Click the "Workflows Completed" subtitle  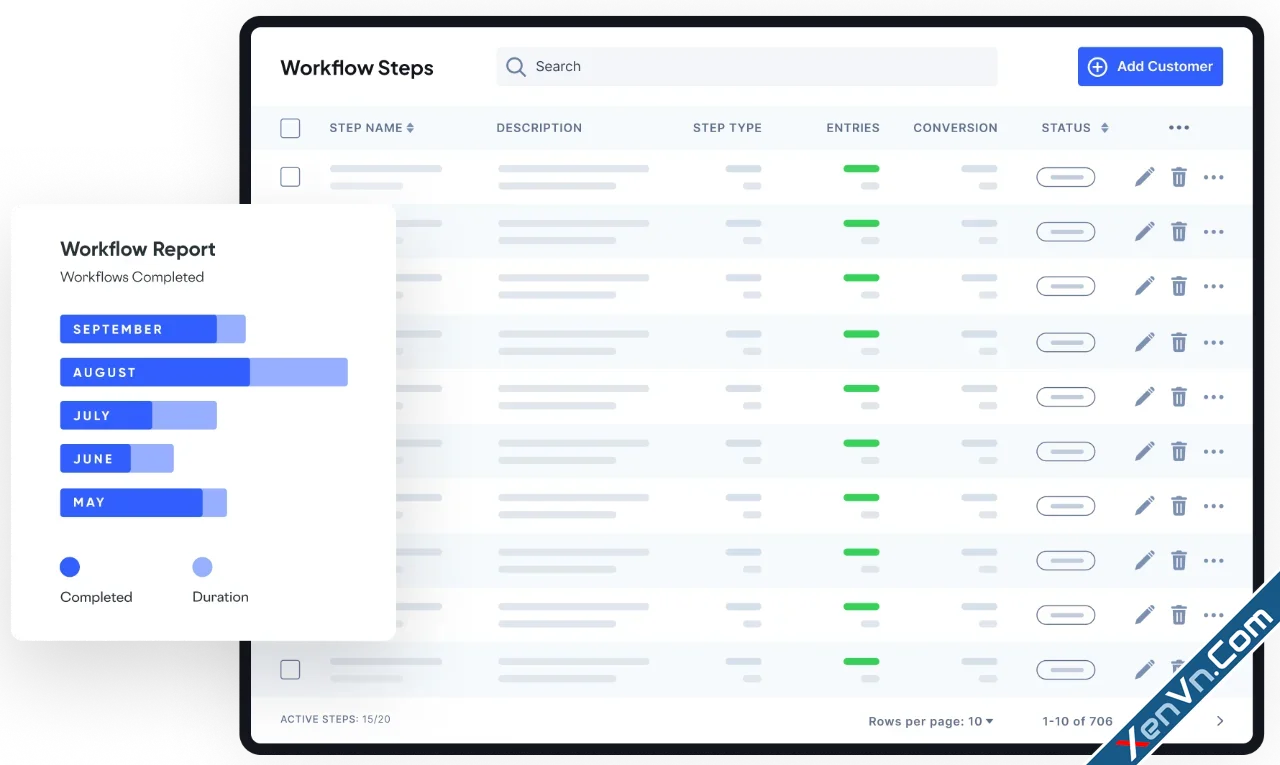tap(132, 277)
